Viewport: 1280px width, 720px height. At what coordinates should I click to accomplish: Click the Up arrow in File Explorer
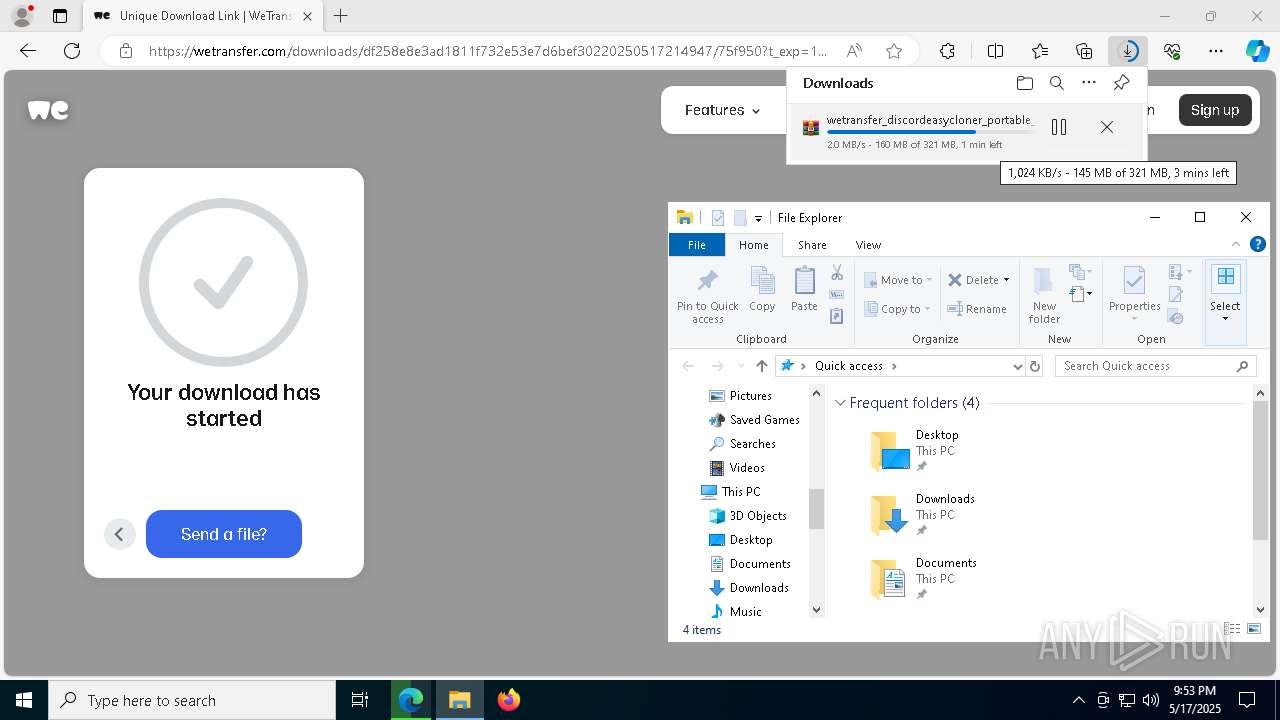[762, 366]
